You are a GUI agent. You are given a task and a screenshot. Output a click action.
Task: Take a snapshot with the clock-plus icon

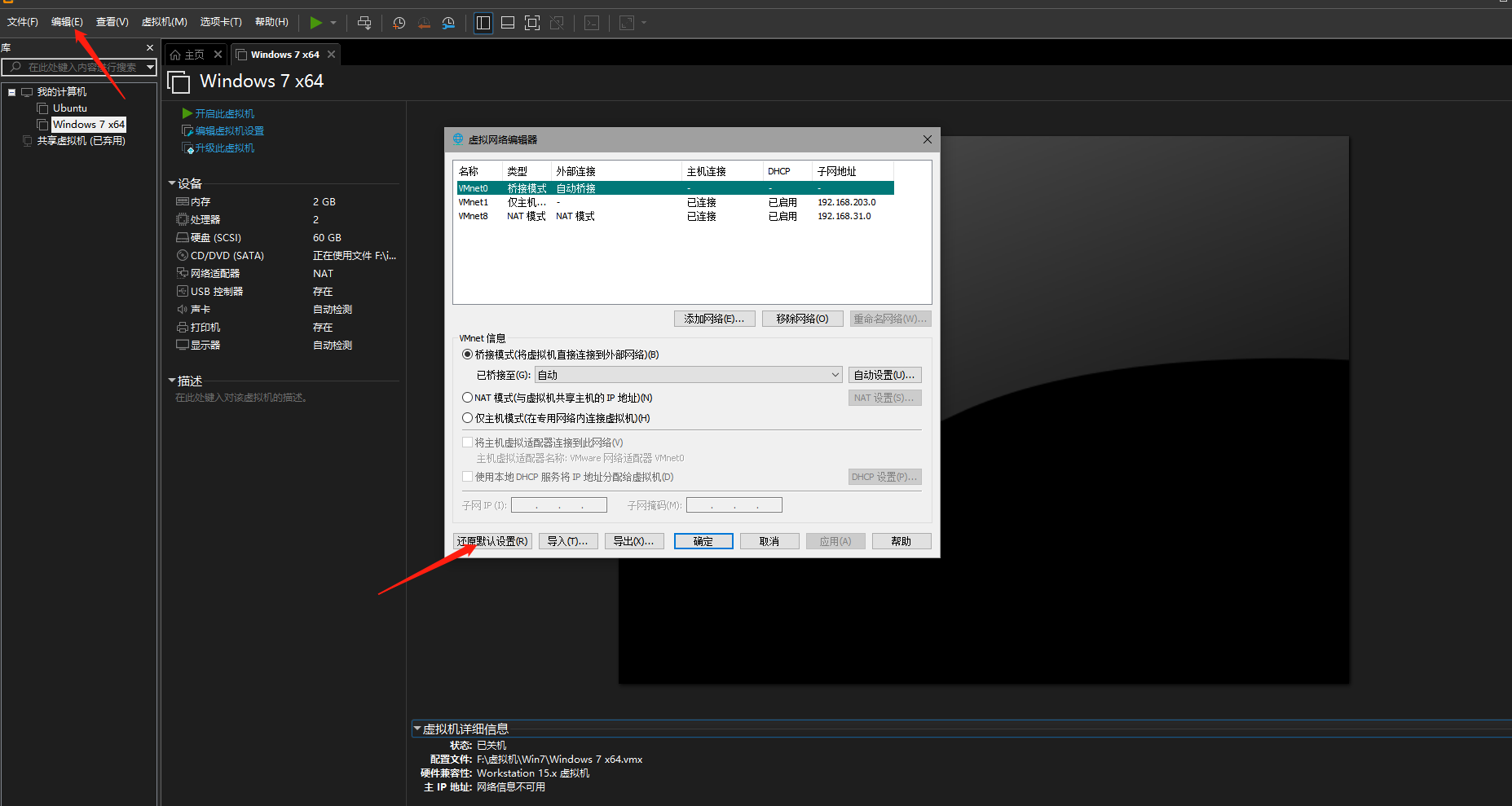click(399, 23)
